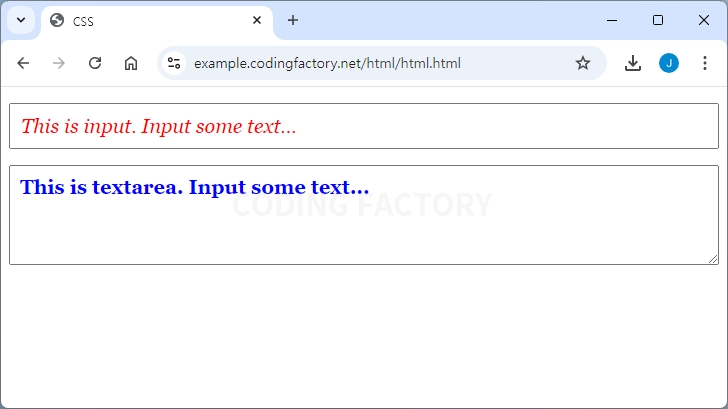Bookmark this page with the star
This screenshot has width=728, height=409.
[x=583, y=63]
